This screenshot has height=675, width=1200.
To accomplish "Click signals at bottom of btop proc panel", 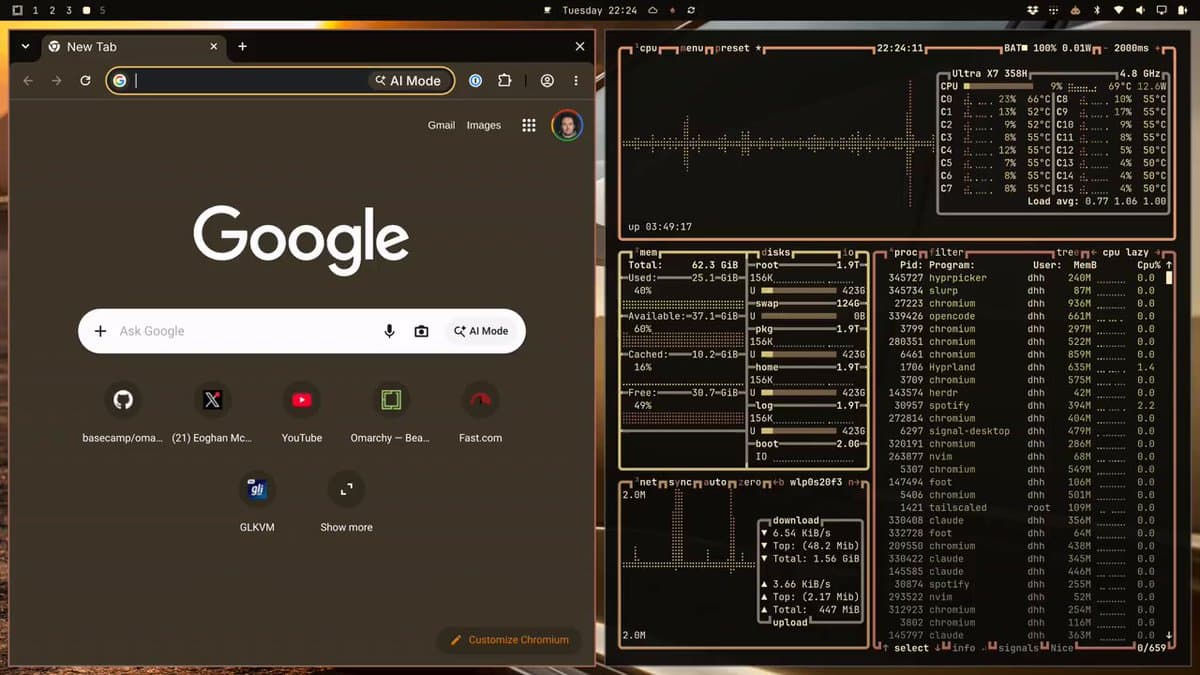I will [1019, 648].
